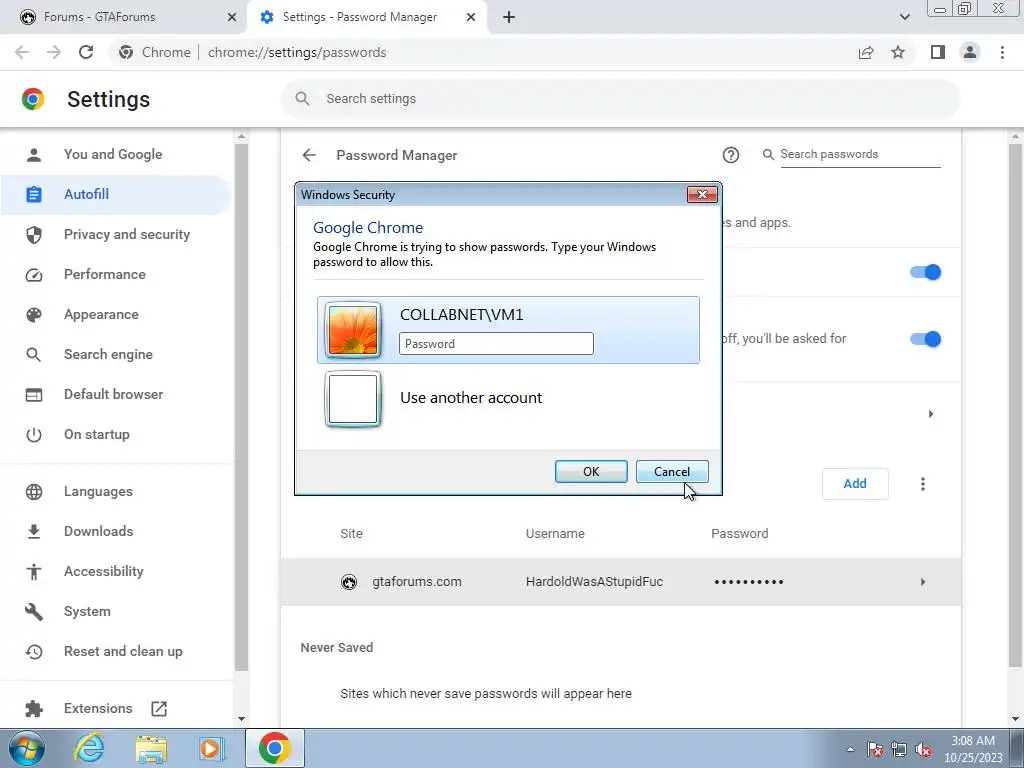Show hidden system tray icons
The width and height of the screenshot is (1024, 768).
[850, 749]
